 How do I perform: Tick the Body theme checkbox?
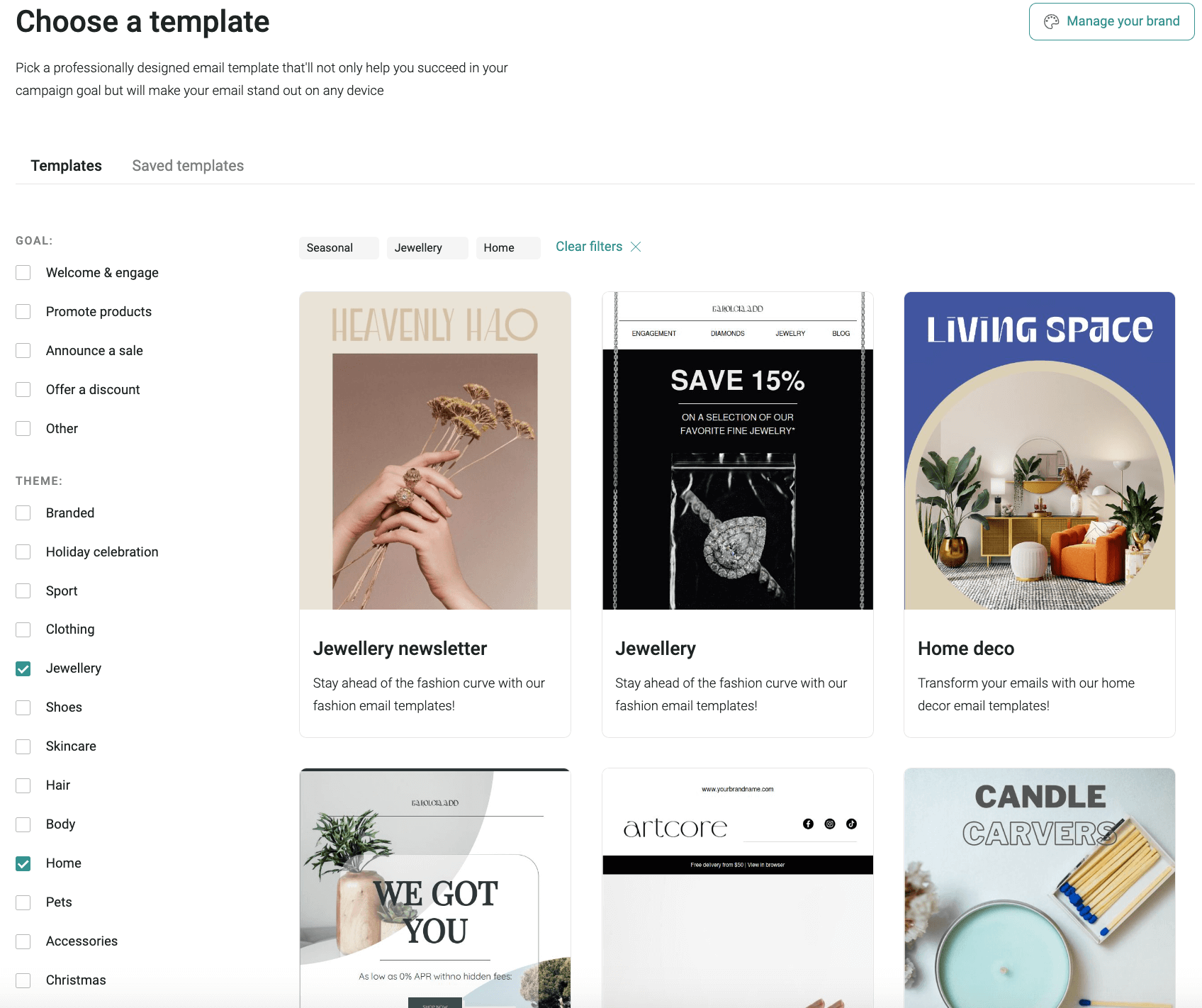point(23,824)
